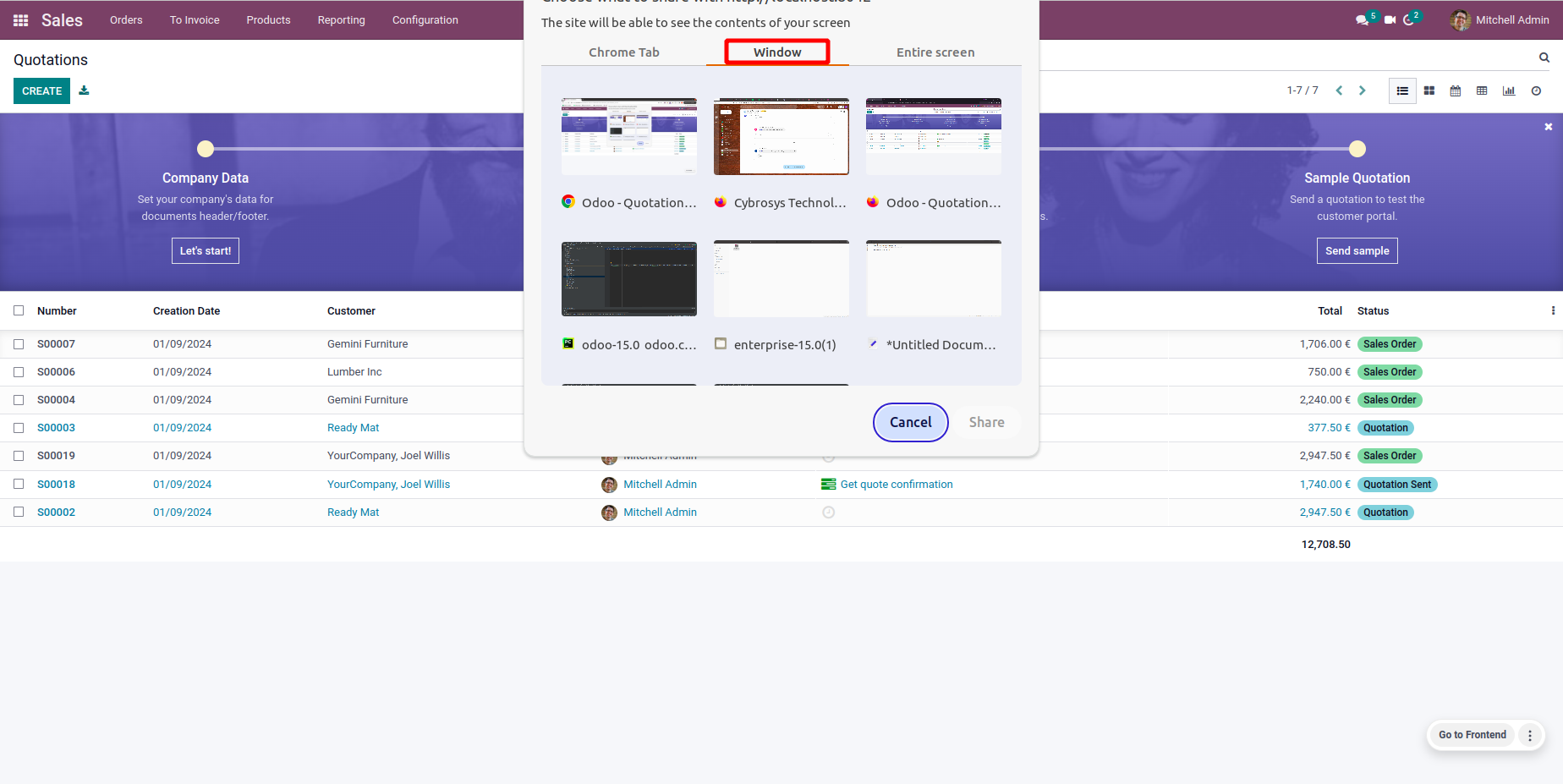
Task: Open the Mitchell Admin user menu
Action: [1500, 20]
